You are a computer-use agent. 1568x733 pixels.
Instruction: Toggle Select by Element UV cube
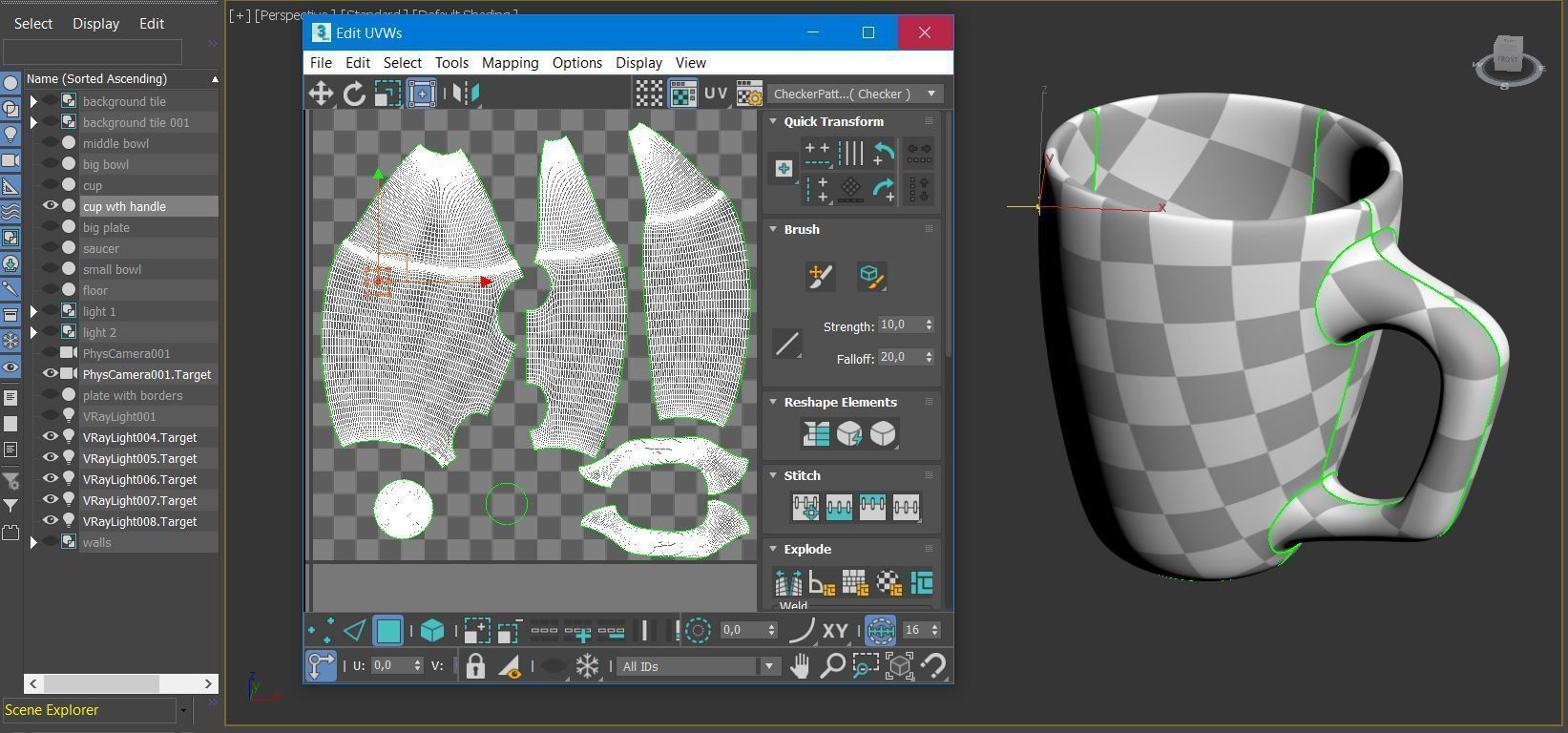(x=432, y=630)
